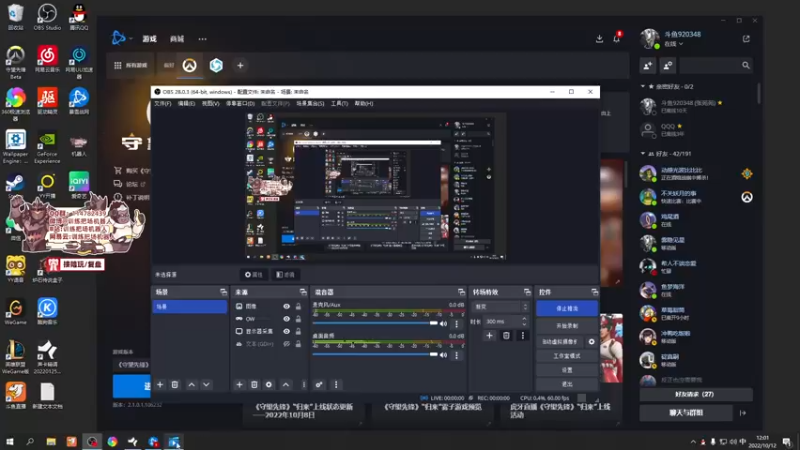Mute the Mic/Aux channel speaker icon

click(x=443, y=323)
